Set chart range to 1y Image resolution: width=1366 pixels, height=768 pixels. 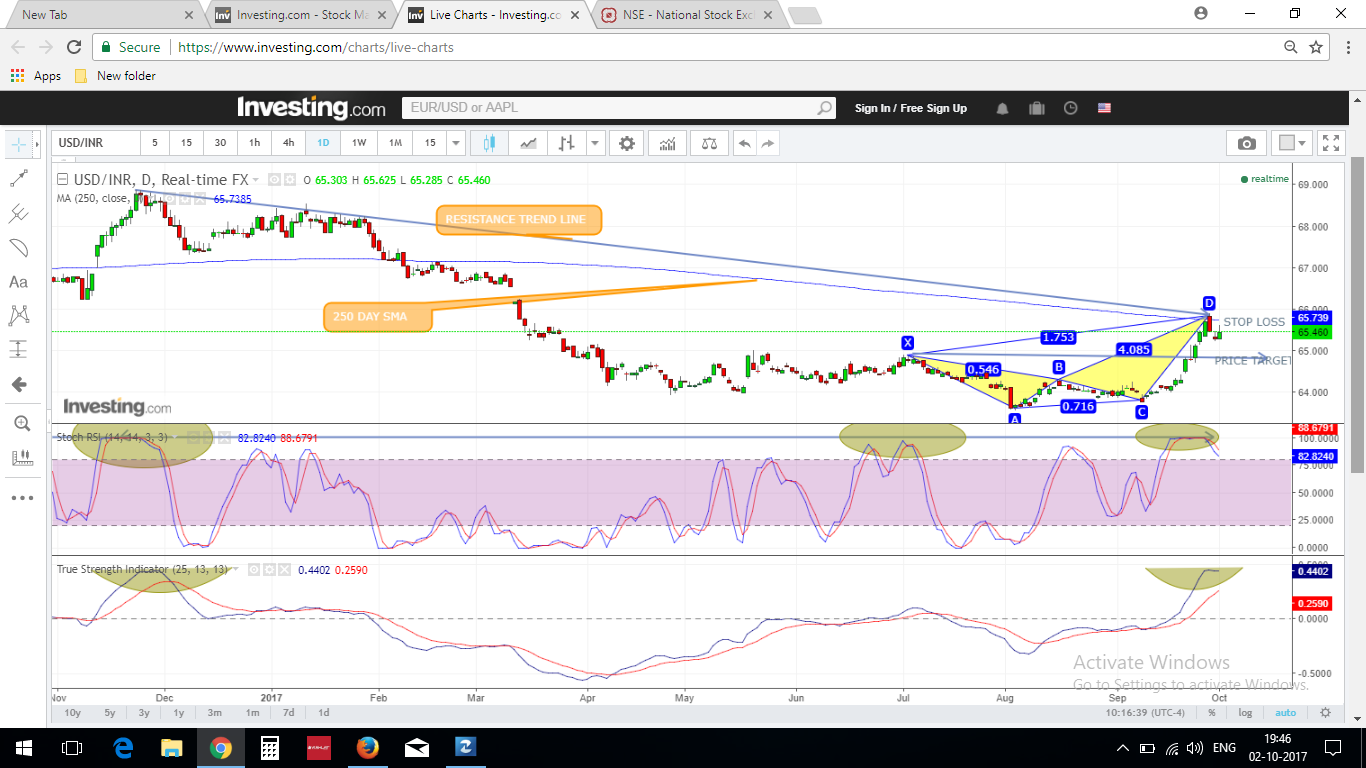(x=179, y=713)
